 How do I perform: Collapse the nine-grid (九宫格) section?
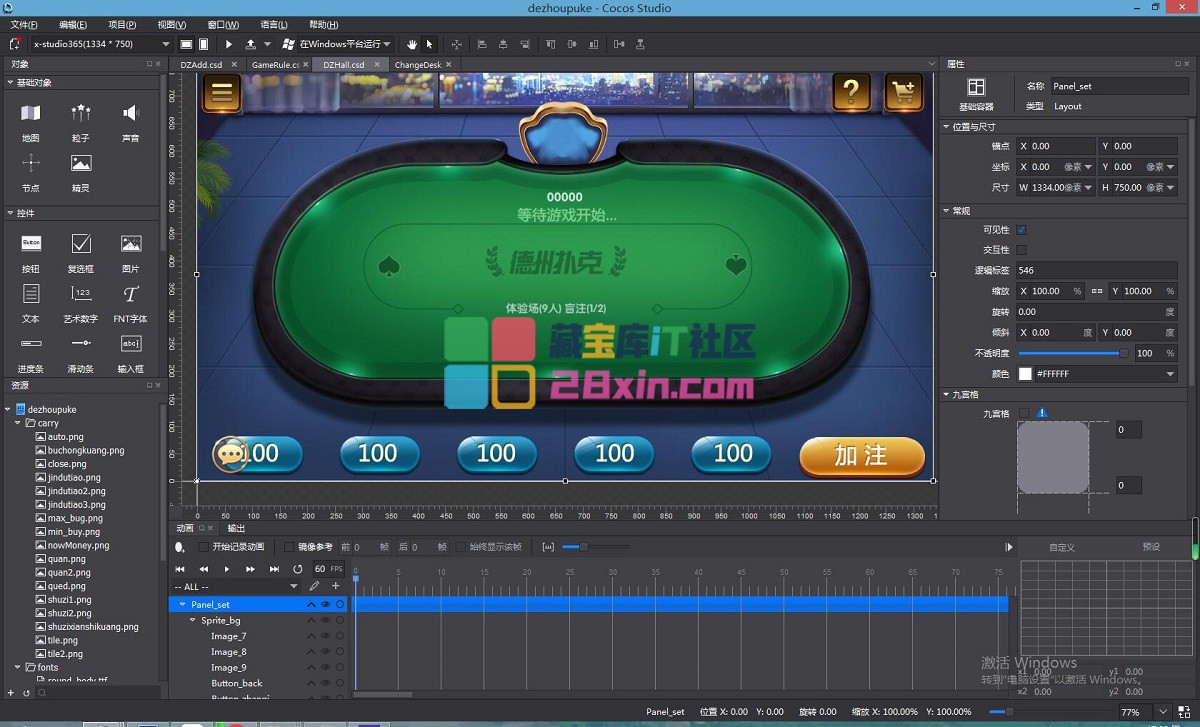947,395
